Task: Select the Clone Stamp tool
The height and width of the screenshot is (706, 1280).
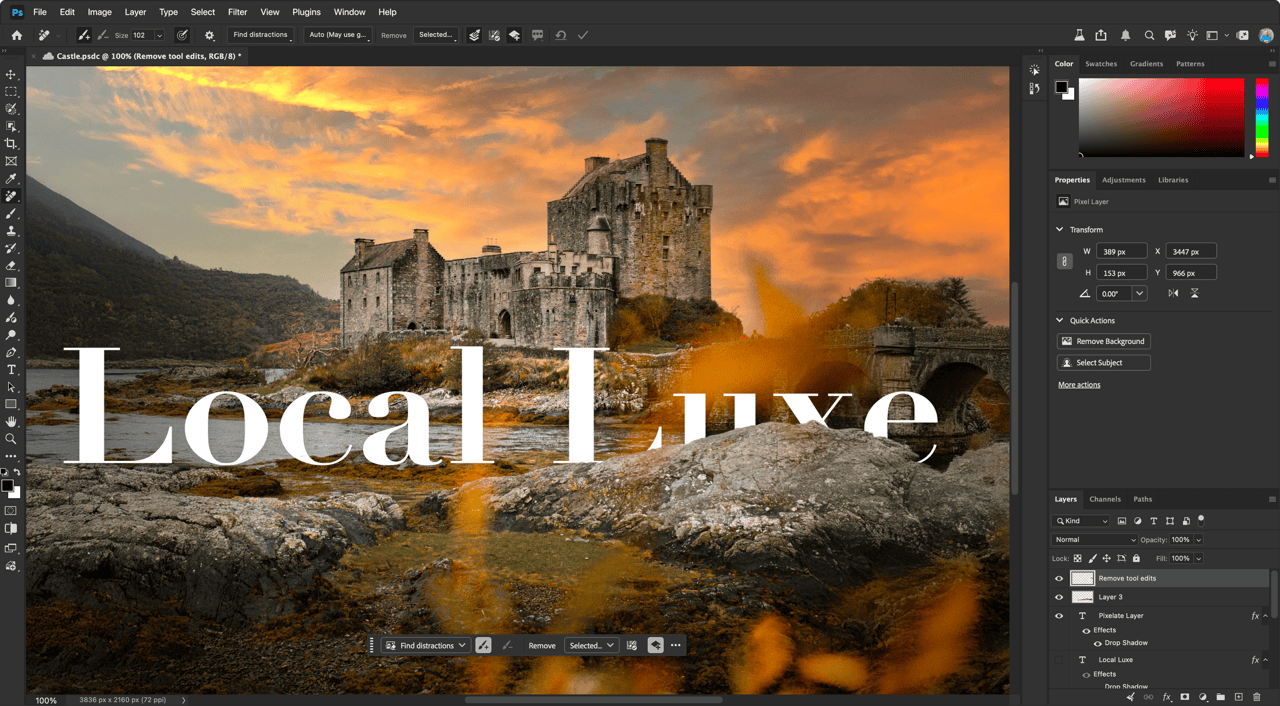Action: click(x=11, y=231)
